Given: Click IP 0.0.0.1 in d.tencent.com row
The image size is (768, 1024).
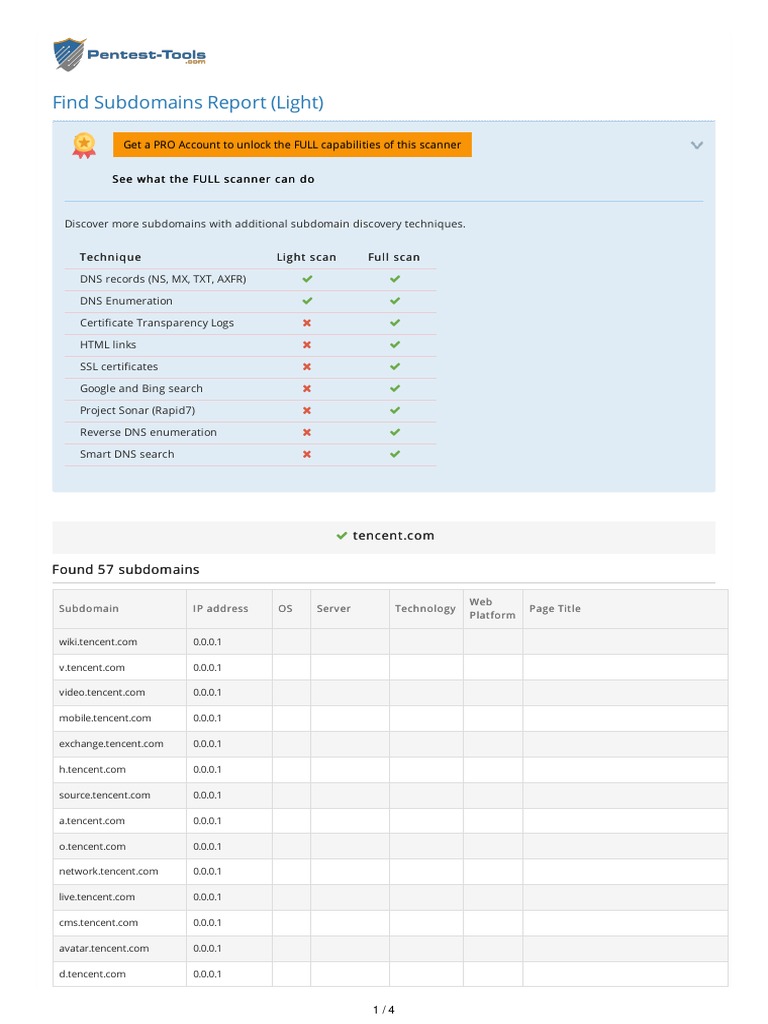Looking at the screenshot, I should (207, 974).
